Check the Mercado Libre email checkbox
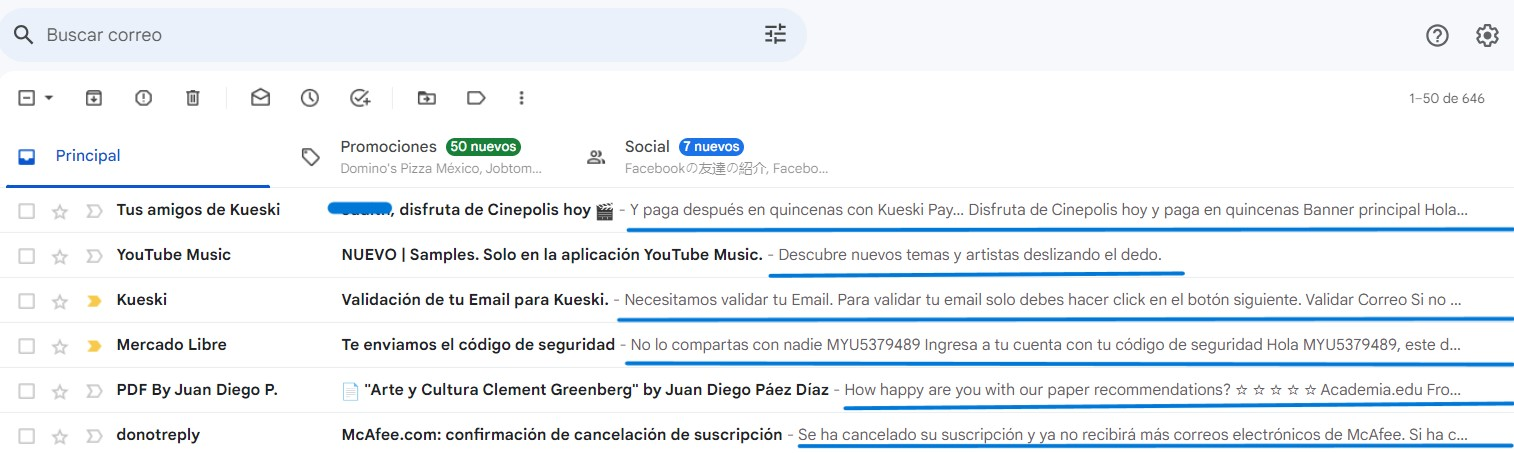The width and height of the screenshot is (1514, 453). click(x=27, y=346)
